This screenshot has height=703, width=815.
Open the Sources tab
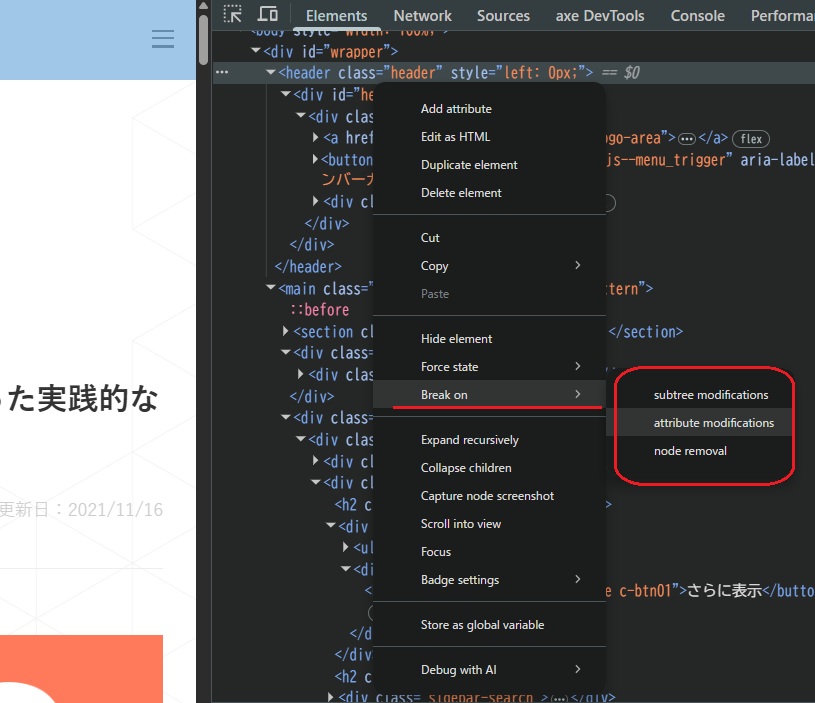click(x=503, y=16)
